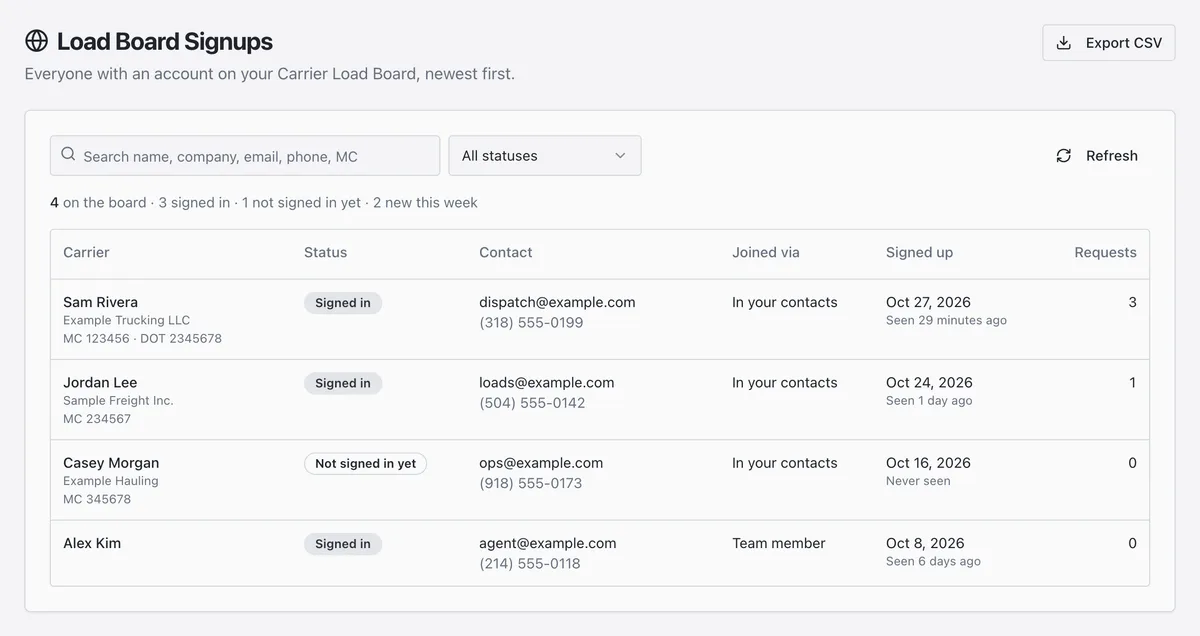Image resolution: width=1200 pixels, height=636 pixels.
Task: Click the Not signed in yet badge
Action: (365, 464)
